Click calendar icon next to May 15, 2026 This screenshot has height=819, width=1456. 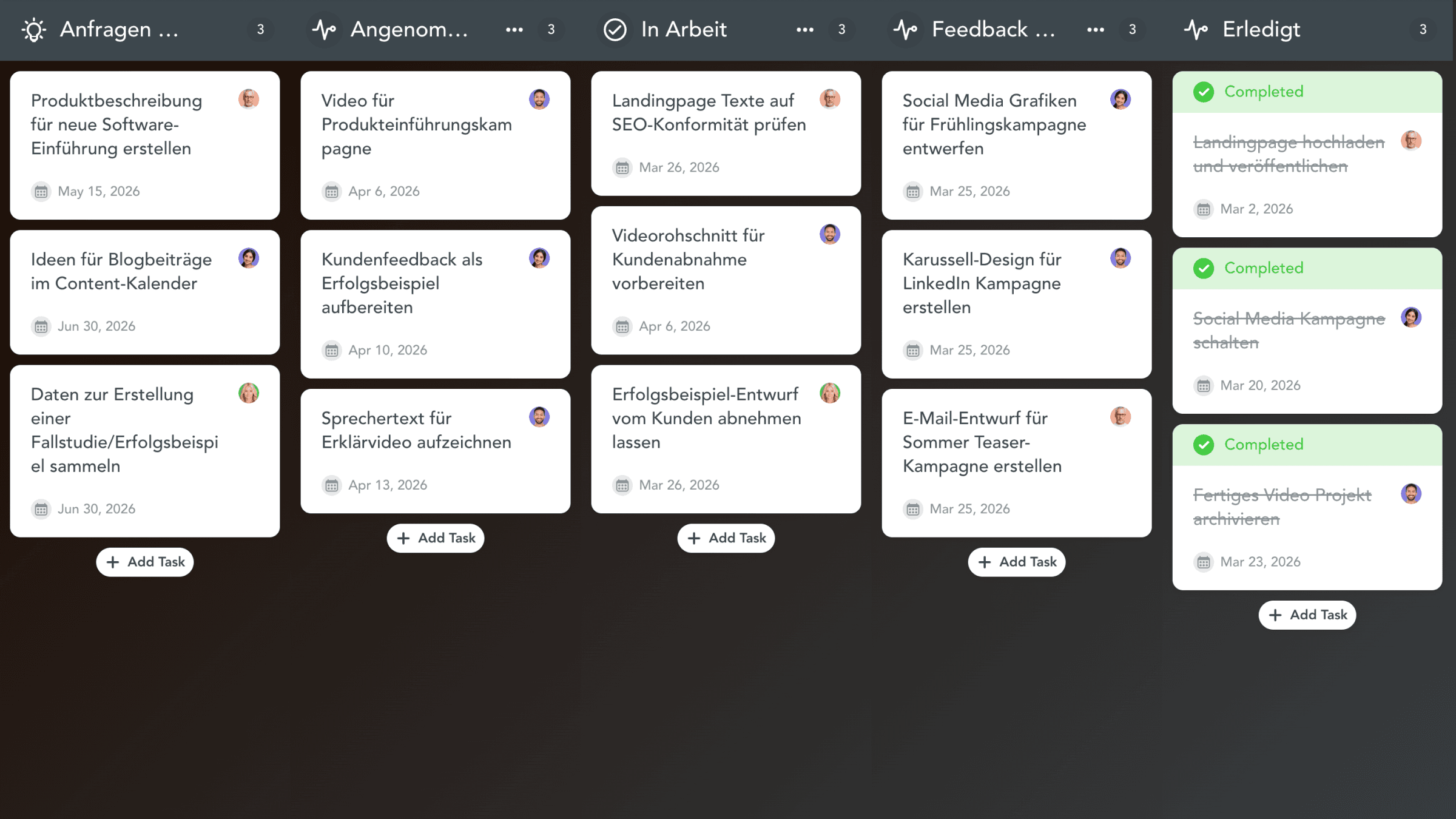tap(41, 192)
